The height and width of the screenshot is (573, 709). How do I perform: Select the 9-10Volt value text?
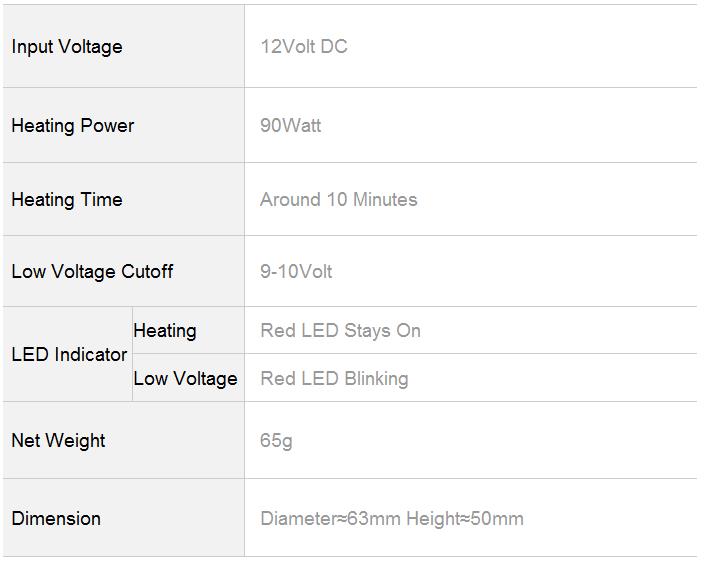pyautogui.click(x=296, y=271)
